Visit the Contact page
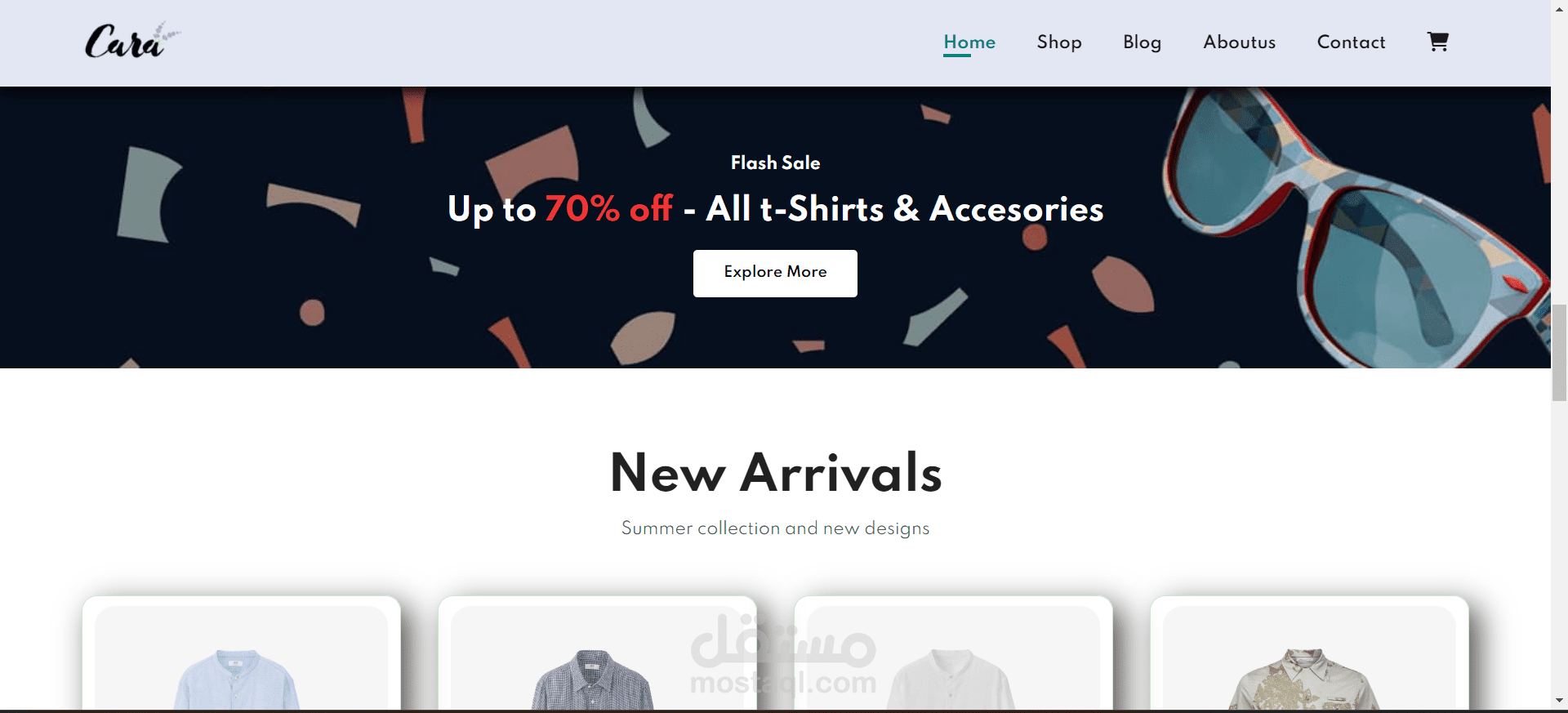 coord(1351,42)
